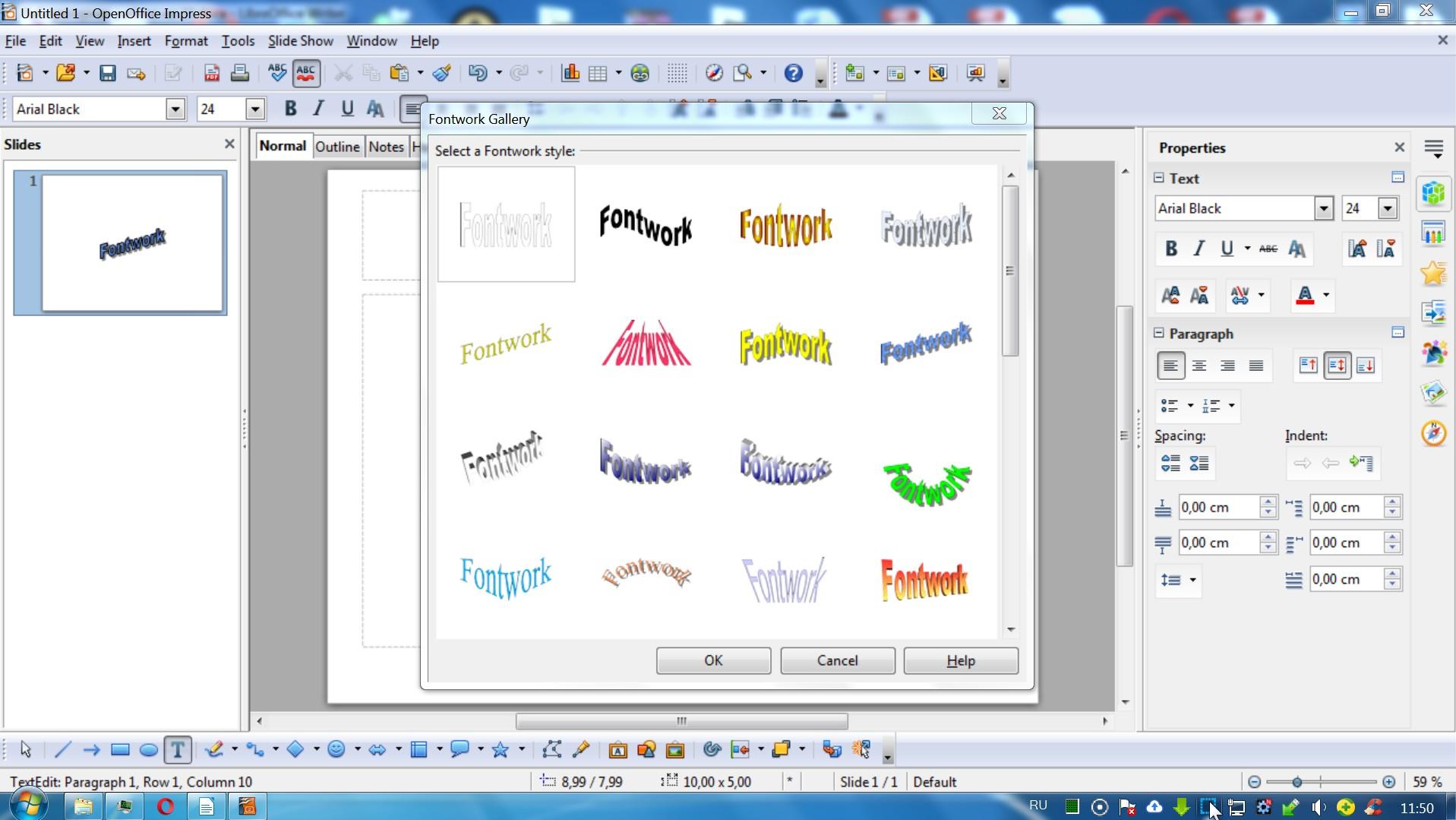Click the Email document icon
This screenshot has height=820, width=1456.
pyautogui.click(x=136, y=73)
